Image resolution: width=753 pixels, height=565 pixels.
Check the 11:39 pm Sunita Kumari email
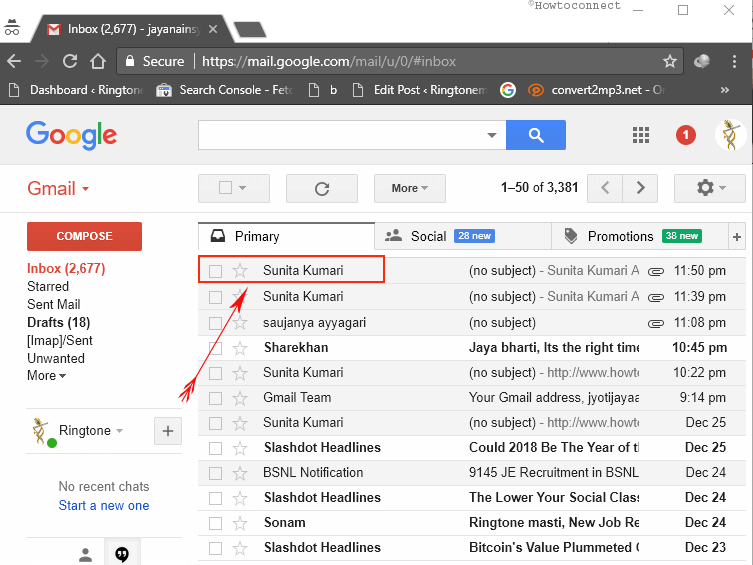coord(215,297)
